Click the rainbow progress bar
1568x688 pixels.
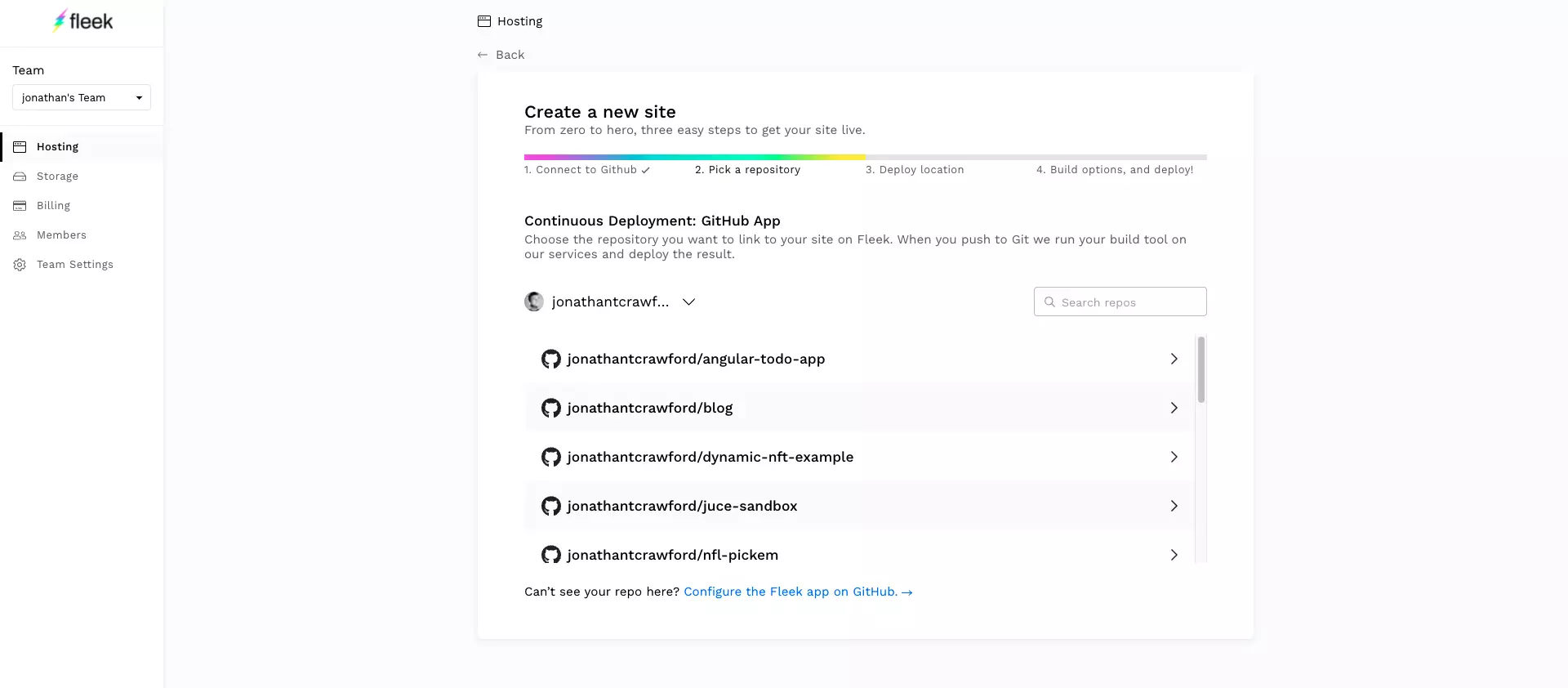point(695,157)
